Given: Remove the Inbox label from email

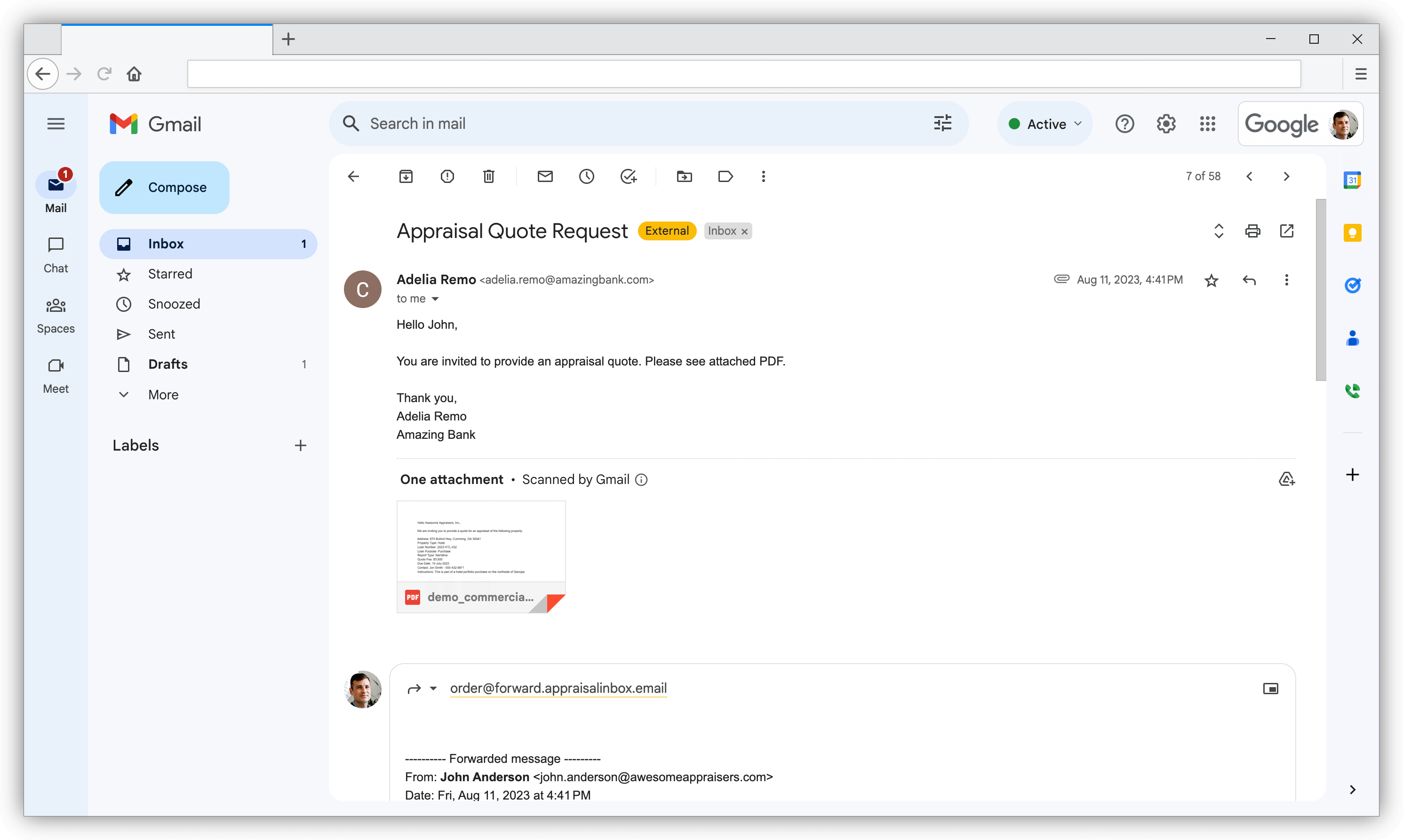Looking at the screenshot, I should click(744, 231).
